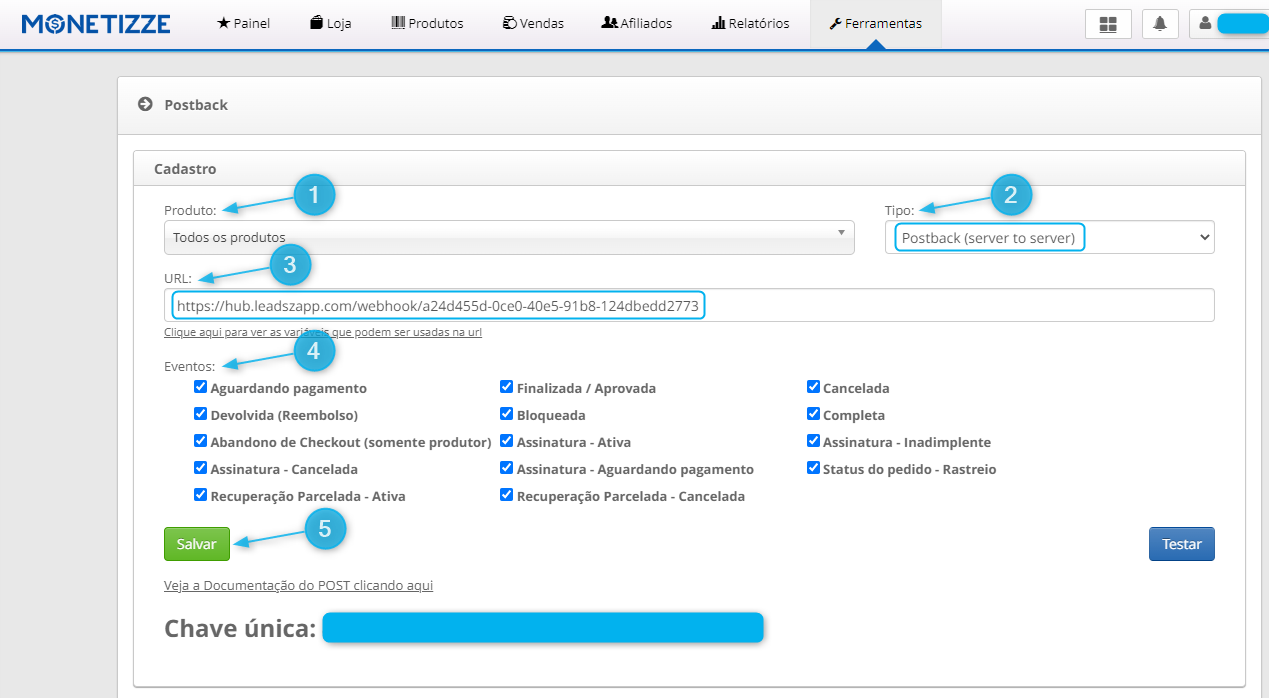Disable the Cancelada event checkbox
The image size is (1269, 698).
[x=814, y=387]
